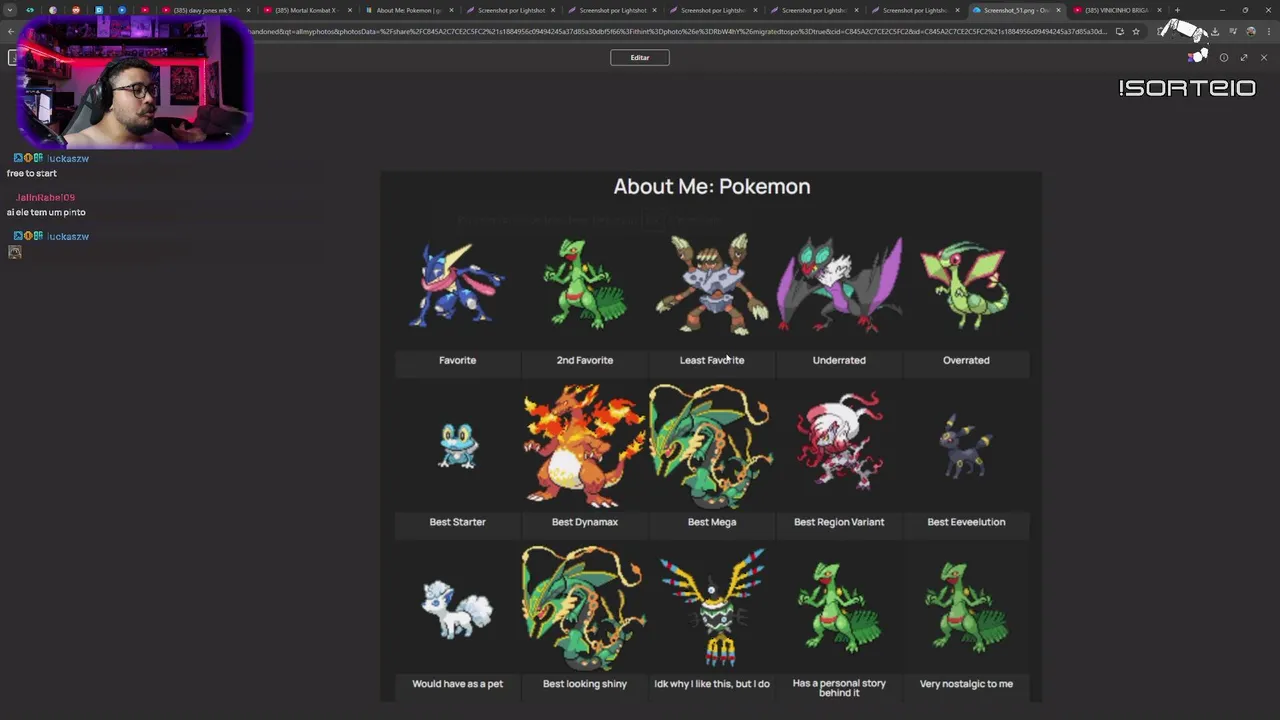Close the About Me: Pokemon tab

point(452,10)
